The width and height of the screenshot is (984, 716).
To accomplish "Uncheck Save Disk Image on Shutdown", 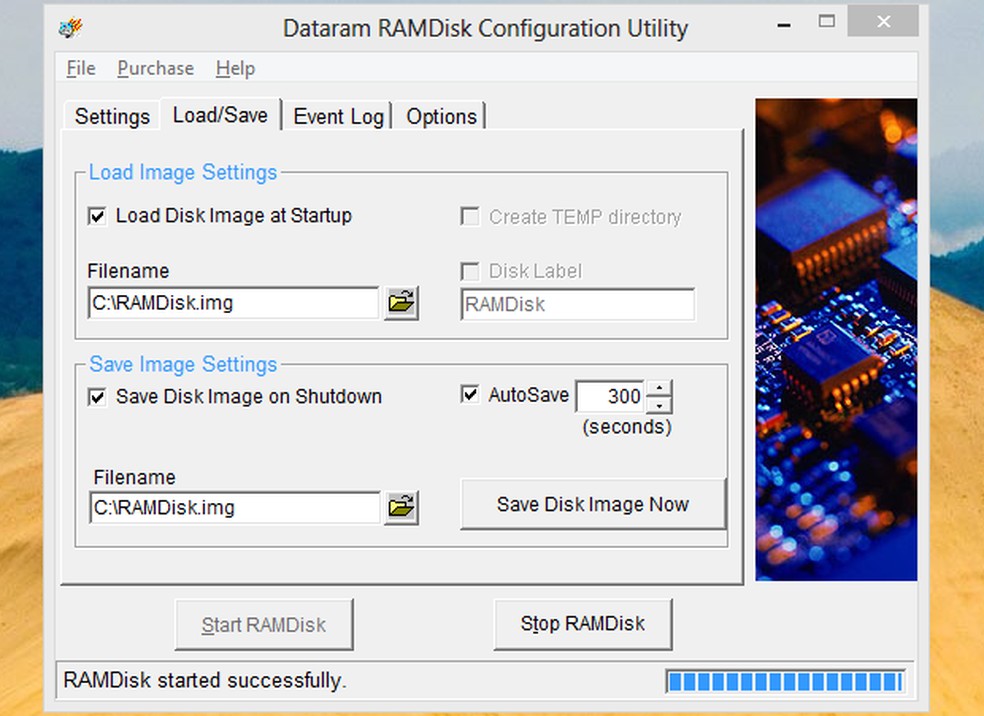I will pyautogui.click(x=97, y=397).
